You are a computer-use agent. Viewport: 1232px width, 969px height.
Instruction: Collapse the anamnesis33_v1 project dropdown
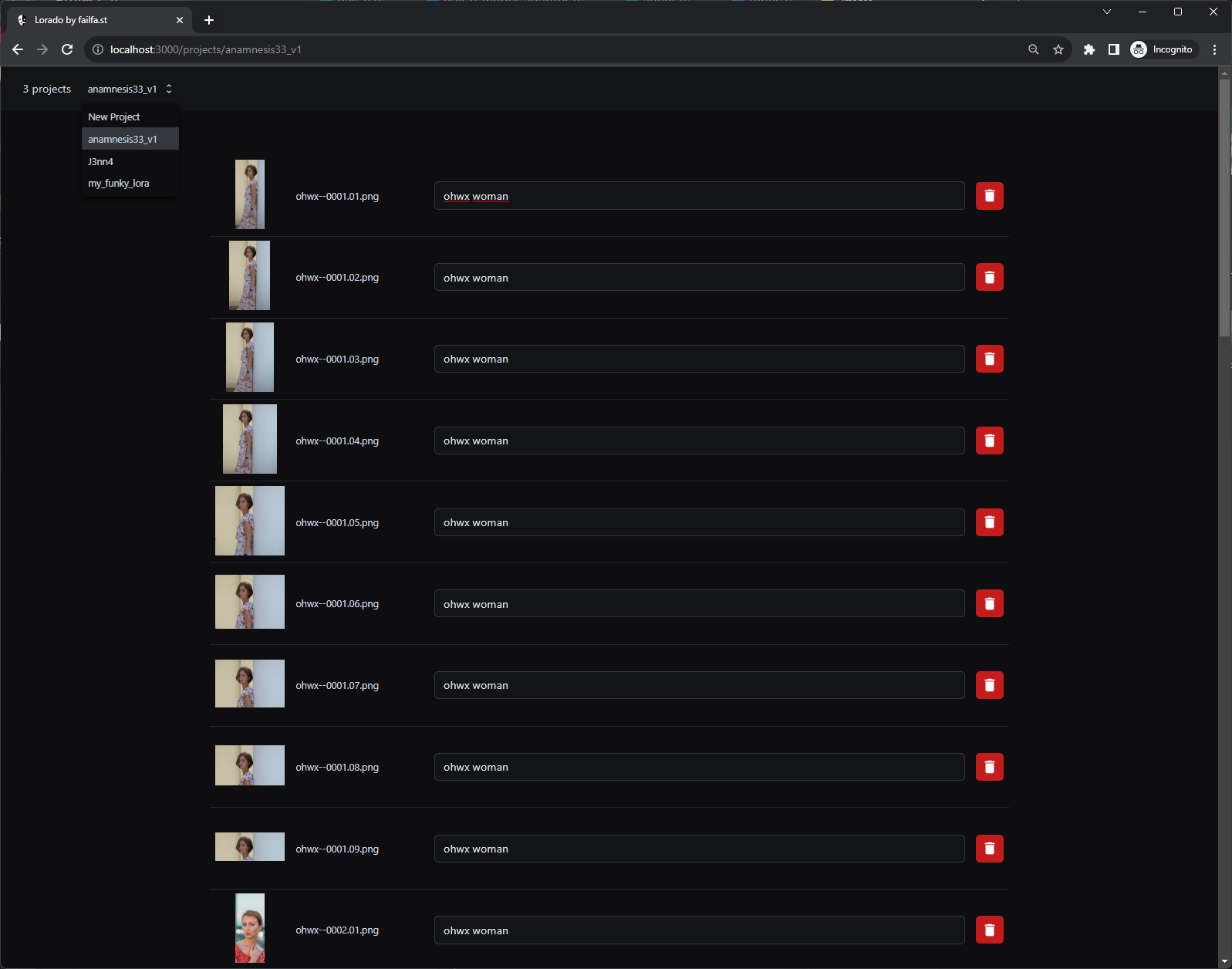(130, 89)
